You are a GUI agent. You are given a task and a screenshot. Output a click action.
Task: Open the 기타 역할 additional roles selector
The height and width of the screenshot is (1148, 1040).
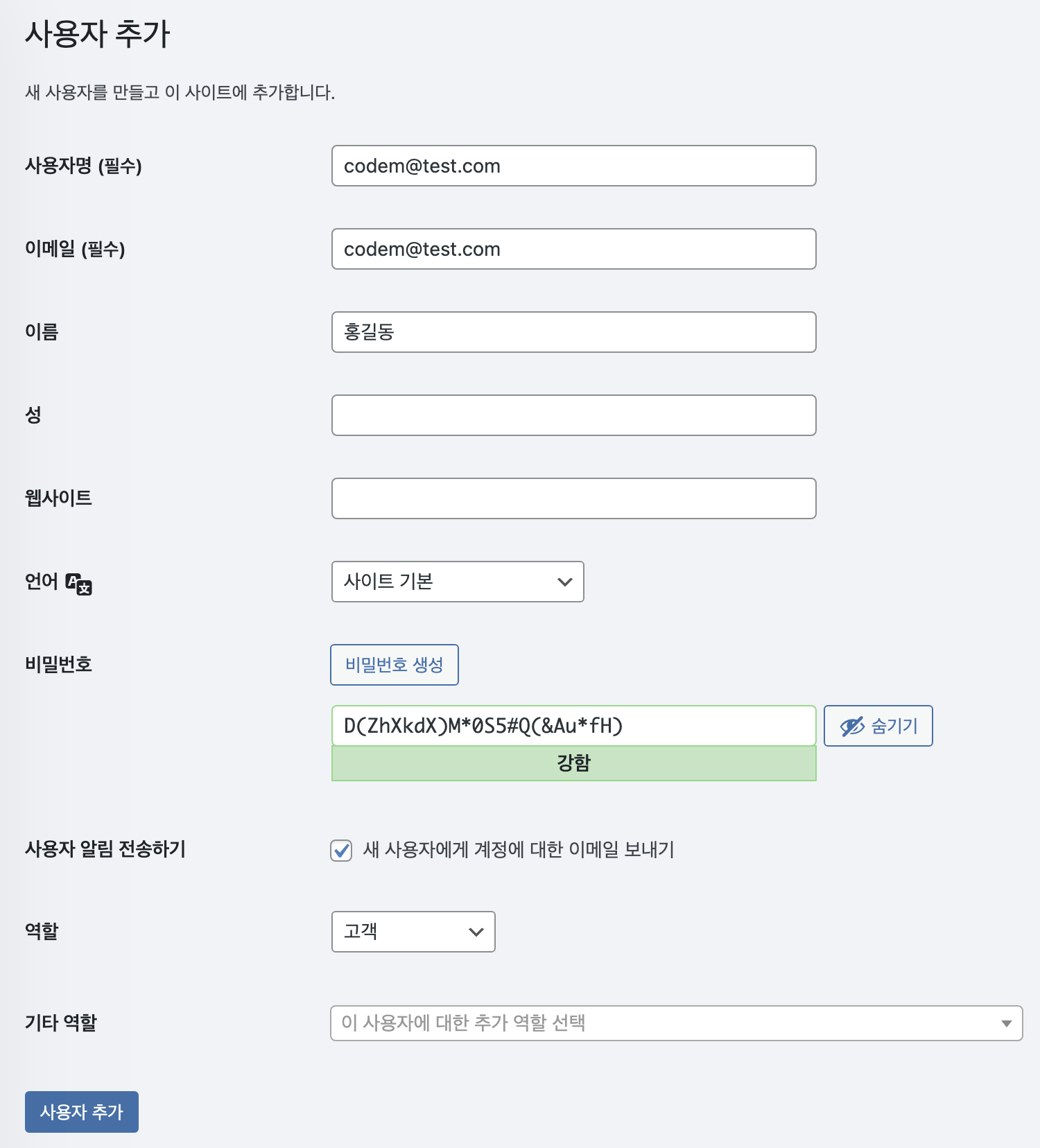677,1023
